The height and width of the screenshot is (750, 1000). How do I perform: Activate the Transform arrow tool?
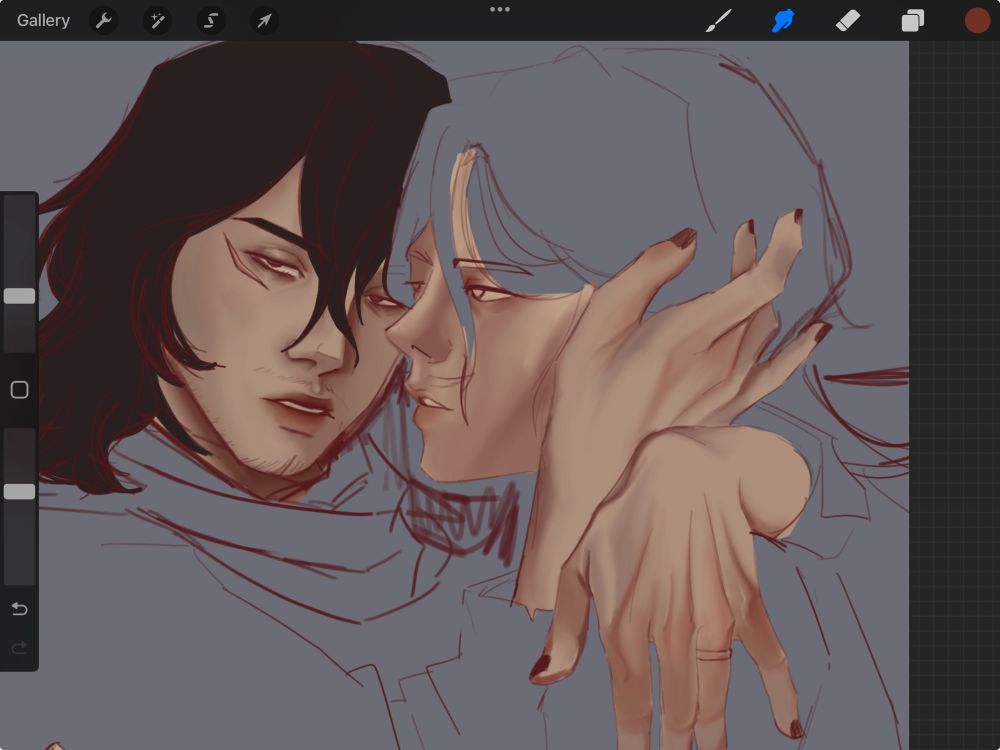pyautogui.click(x=264, y=20)
